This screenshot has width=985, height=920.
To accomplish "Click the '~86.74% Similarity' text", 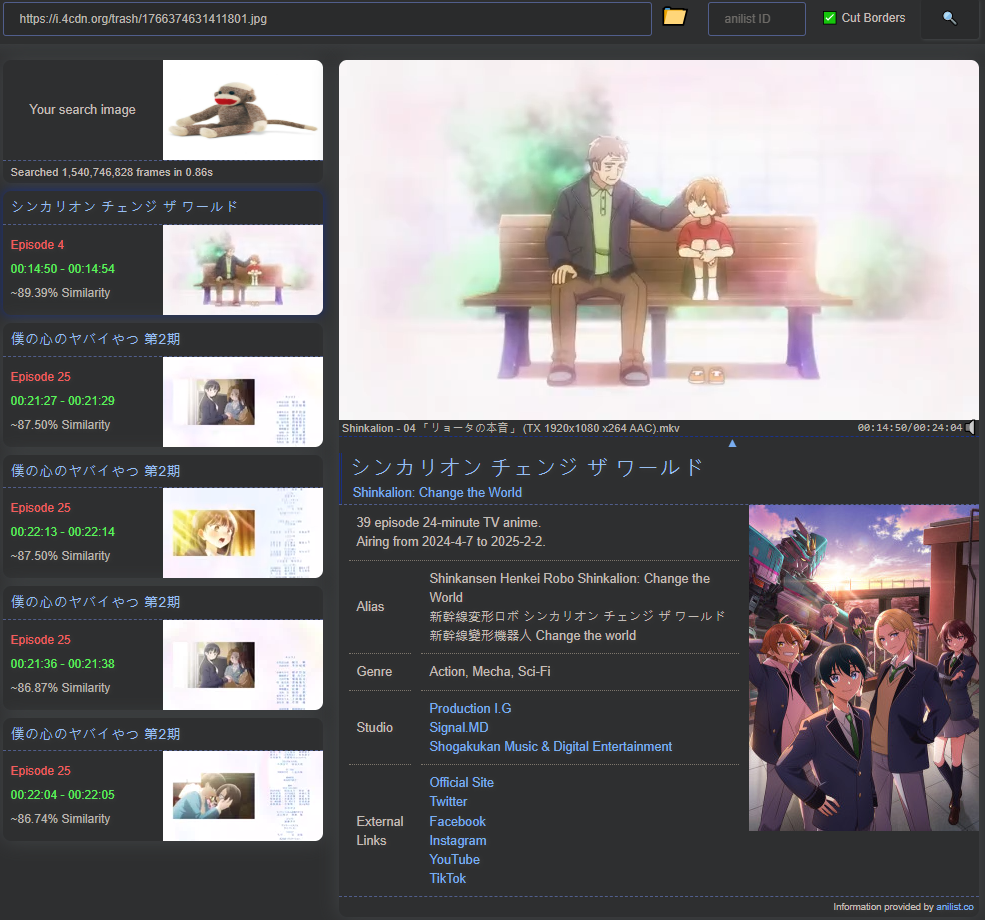I will coord(60,819).
